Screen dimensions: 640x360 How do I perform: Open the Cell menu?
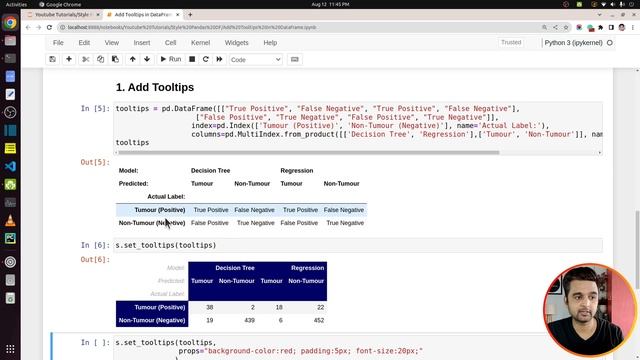click(x=170, y=42)
